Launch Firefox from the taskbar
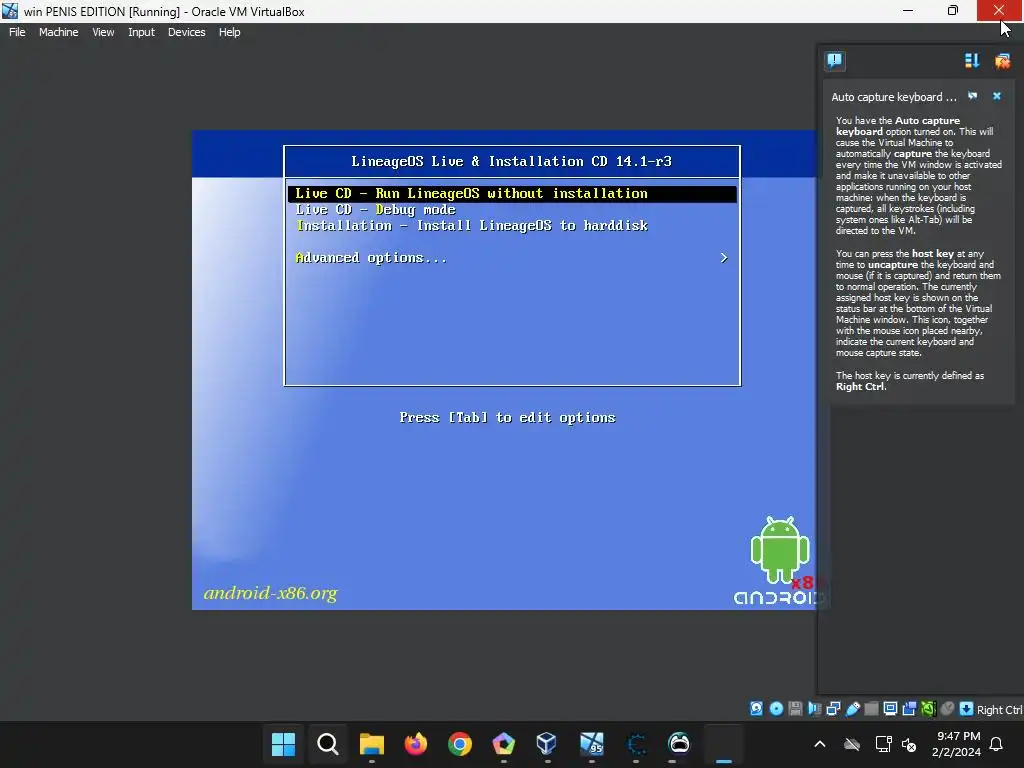The width and height of the screenshot is (1024, 768). (415, 744)
